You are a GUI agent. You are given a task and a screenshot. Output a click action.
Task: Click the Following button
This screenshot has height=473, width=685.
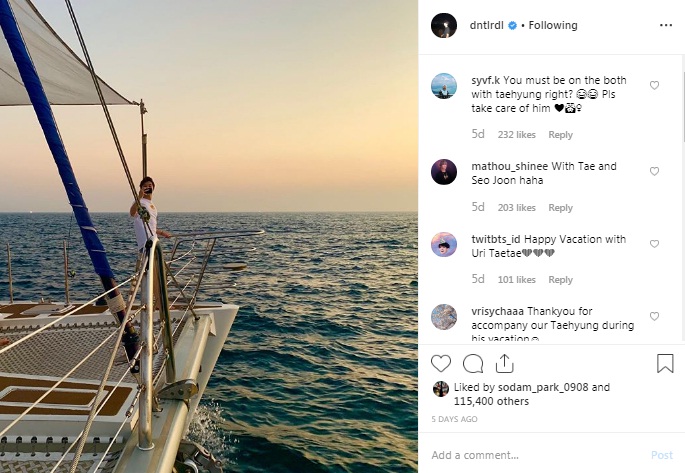pos(553,26)
